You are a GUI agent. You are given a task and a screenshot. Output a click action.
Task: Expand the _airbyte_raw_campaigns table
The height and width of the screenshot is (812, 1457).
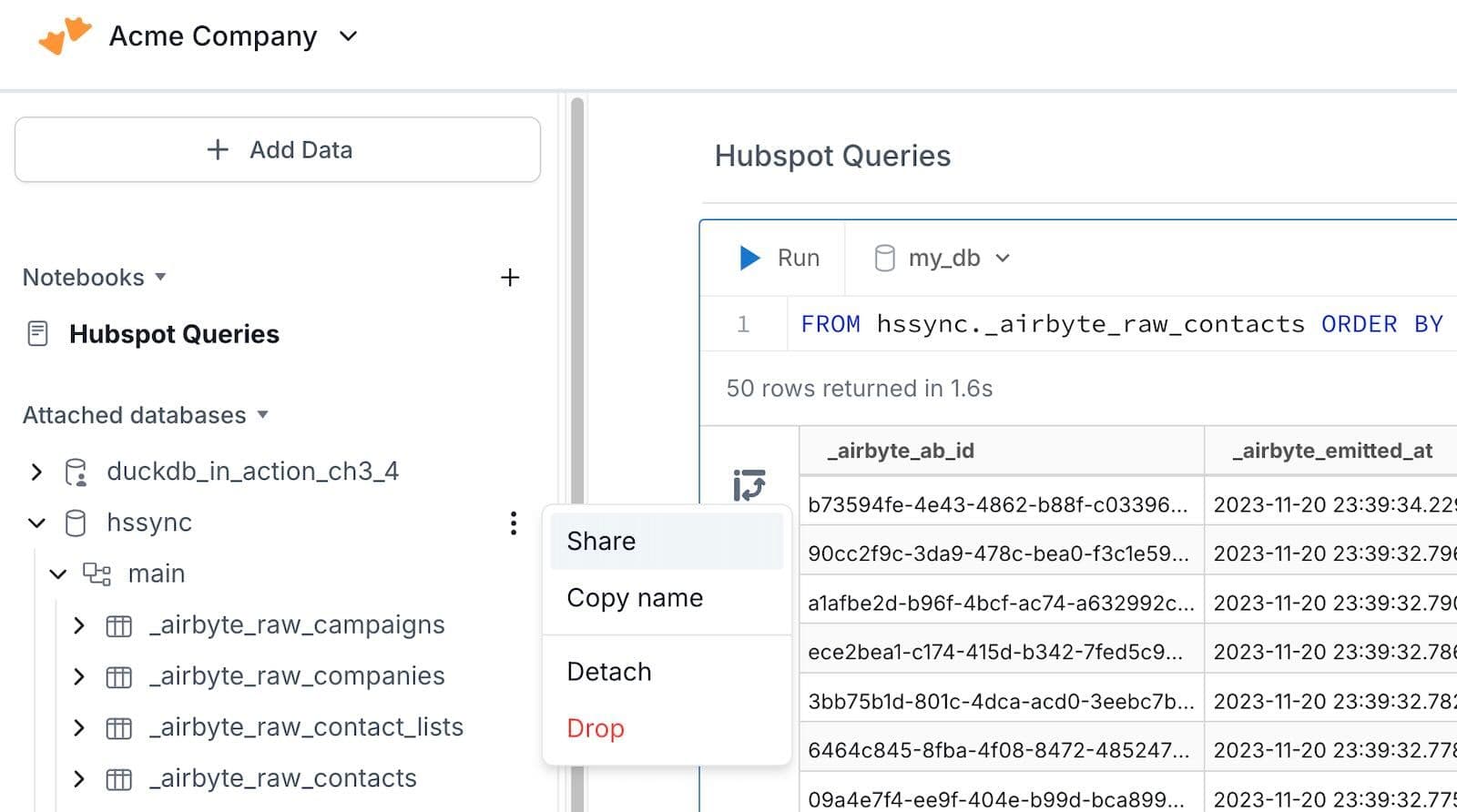pos(79,625)
